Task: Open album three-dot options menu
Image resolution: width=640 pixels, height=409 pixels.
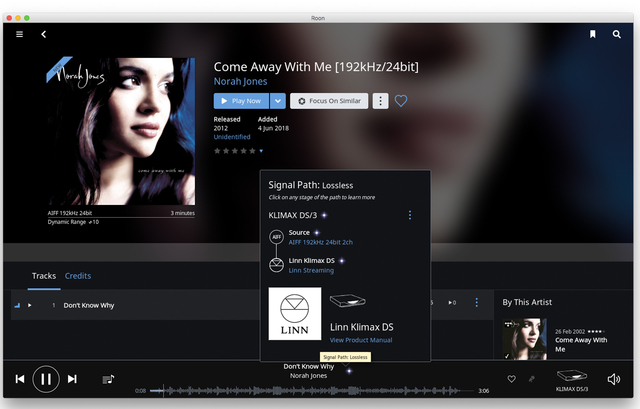Action: [x=380, y=101]
